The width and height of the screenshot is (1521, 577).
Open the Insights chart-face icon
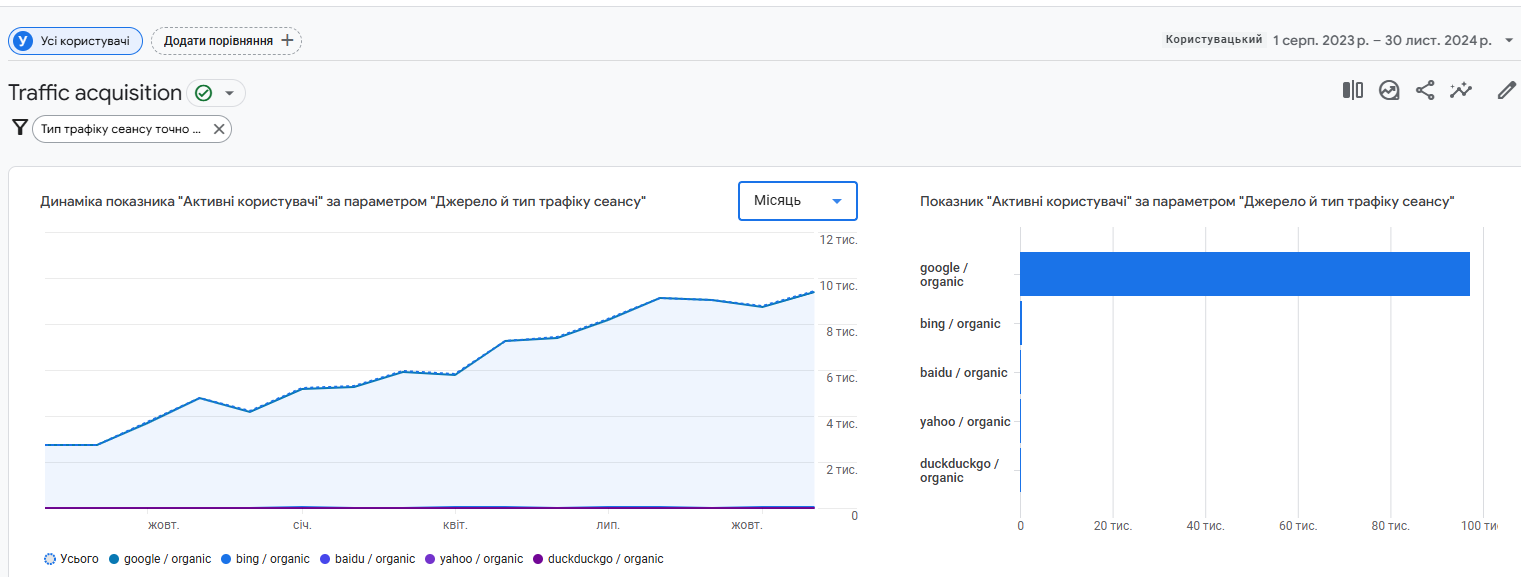pyautogui.click(x=1389, y=91)
